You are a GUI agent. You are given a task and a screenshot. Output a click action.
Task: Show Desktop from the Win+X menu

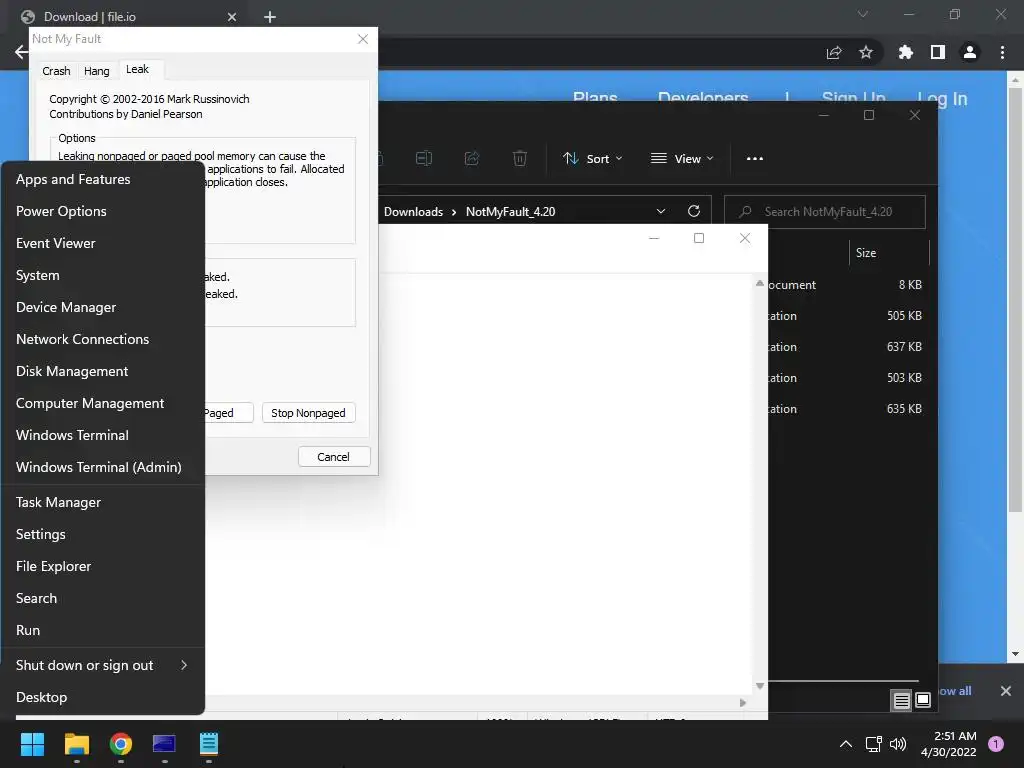coord(103,697)
